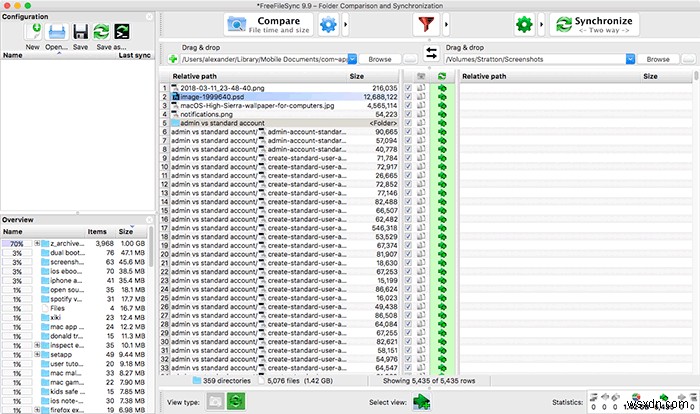Click the New configuration icon
Viewport: 700px width, 414px height.
(33, 32)
